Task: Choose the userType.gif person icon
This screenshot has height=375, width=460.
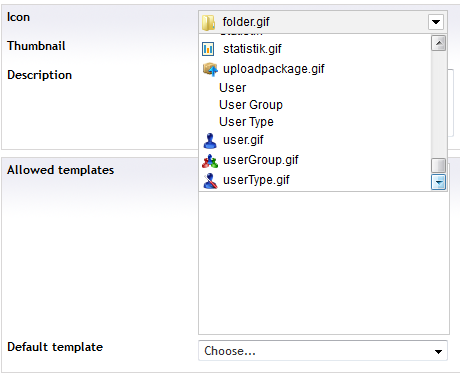Action: click(210, 181)
